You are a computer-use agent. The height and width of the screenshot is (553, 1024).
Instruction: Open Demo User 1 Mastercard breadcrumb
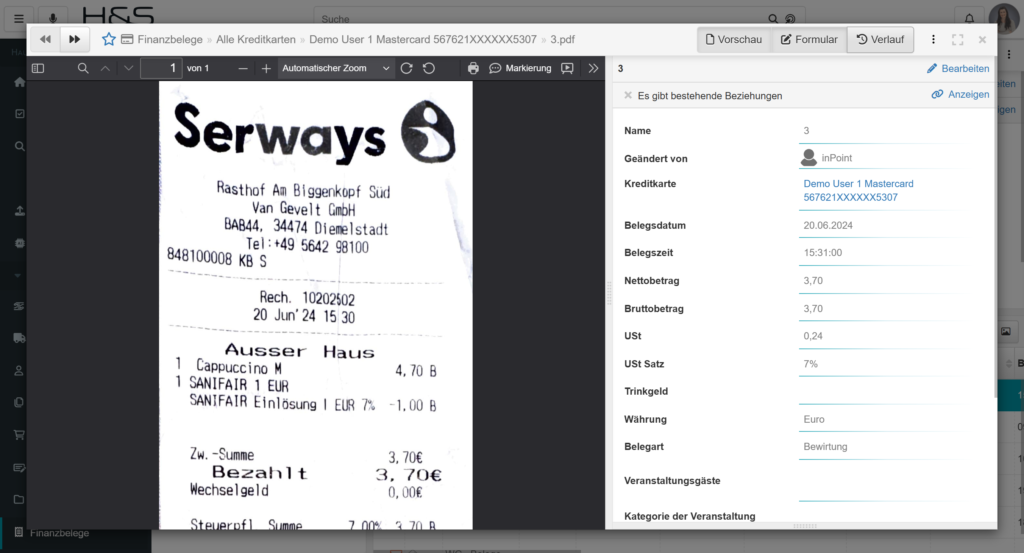[423, 40]
